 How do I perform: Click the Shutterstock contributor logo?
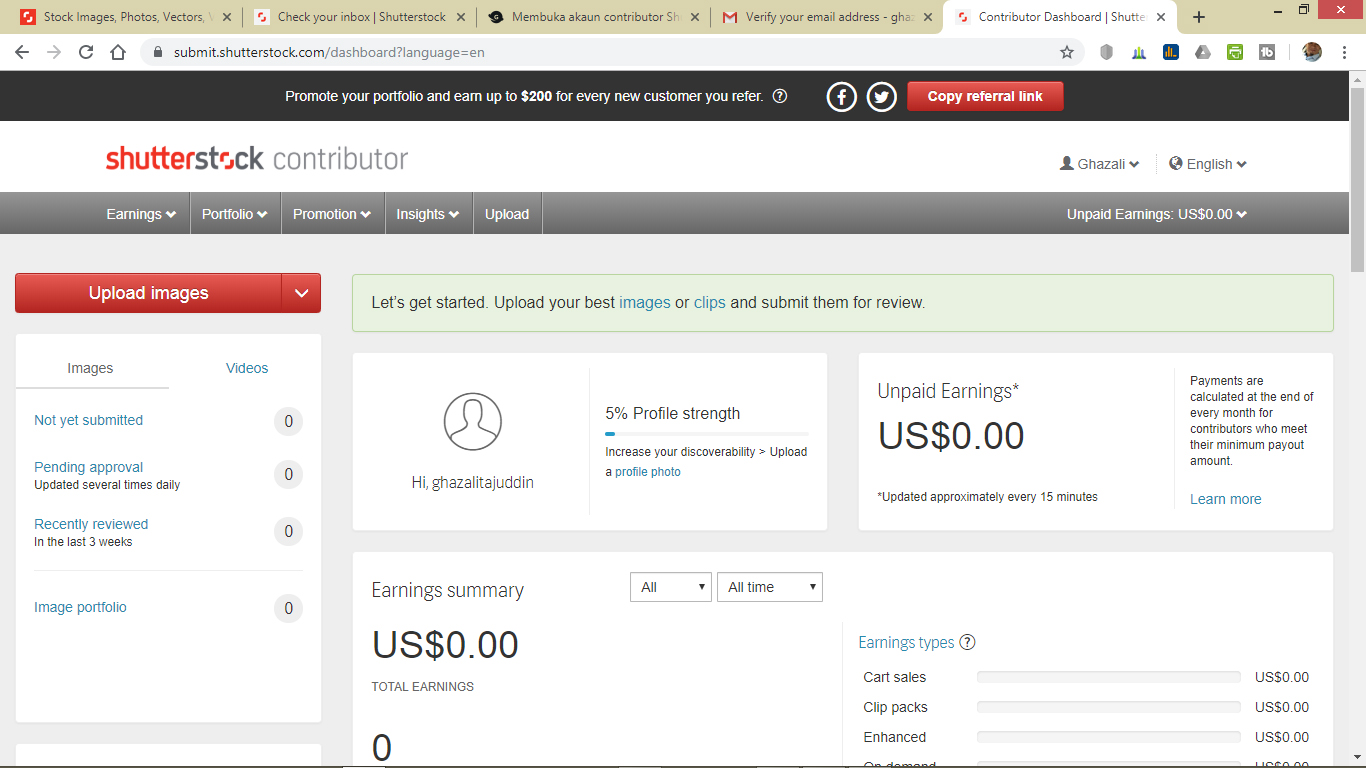coord(257,158)
